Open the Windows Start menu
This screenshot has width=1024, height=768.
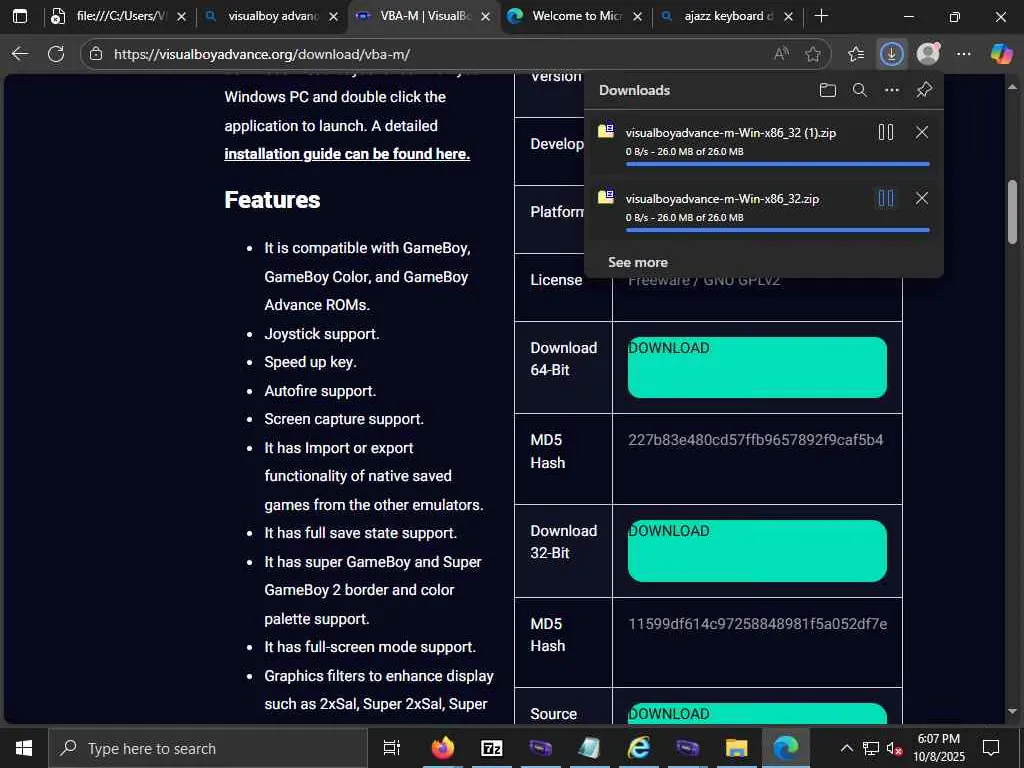(x=24, y=748)
